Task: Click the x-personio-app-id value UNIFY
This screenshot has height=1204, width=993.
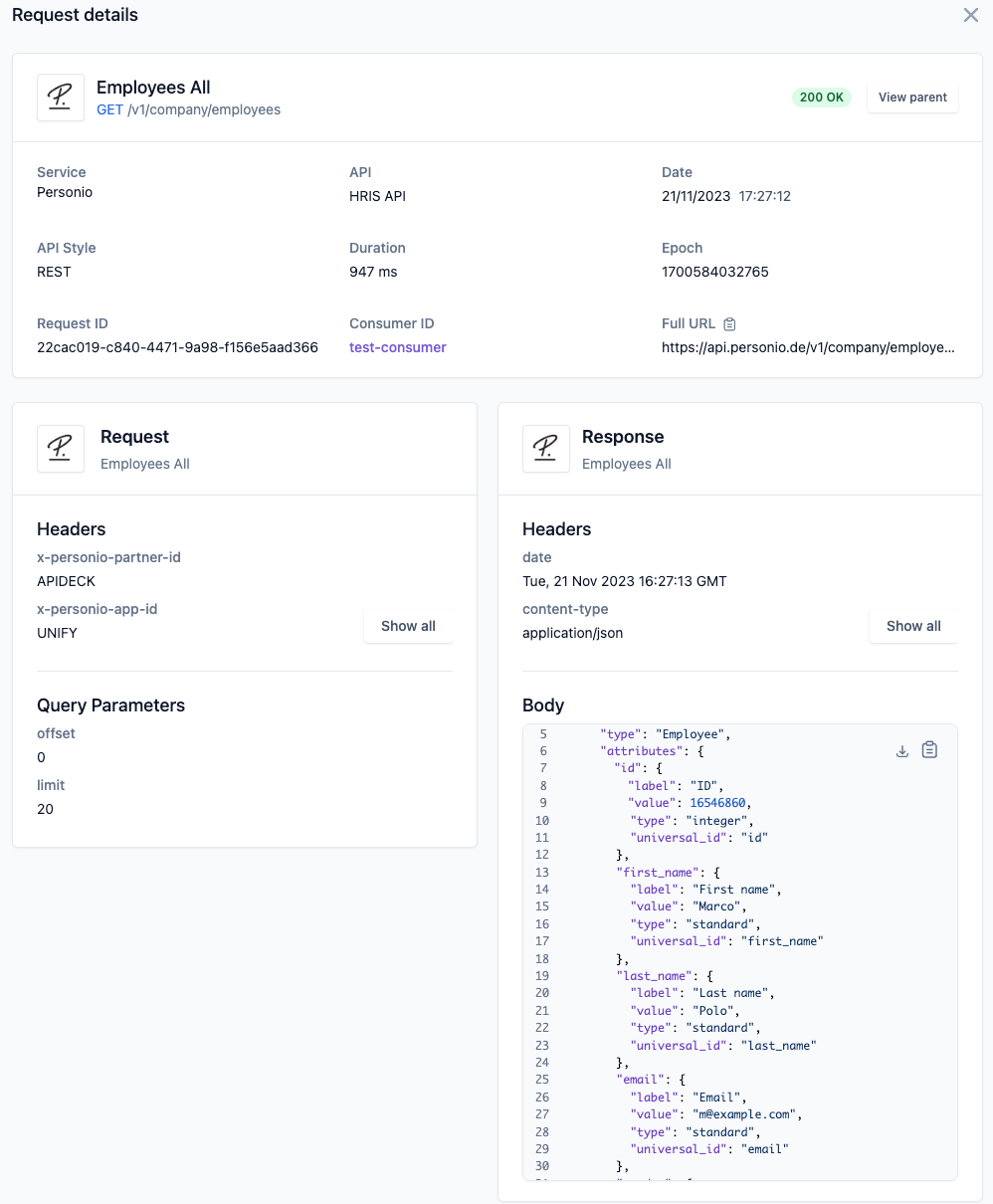Action: pos(57,633)
